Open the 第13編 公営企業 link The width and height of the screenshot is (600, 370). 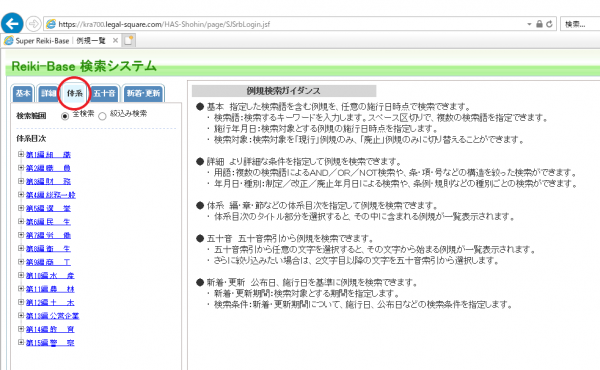click(52, 316)
